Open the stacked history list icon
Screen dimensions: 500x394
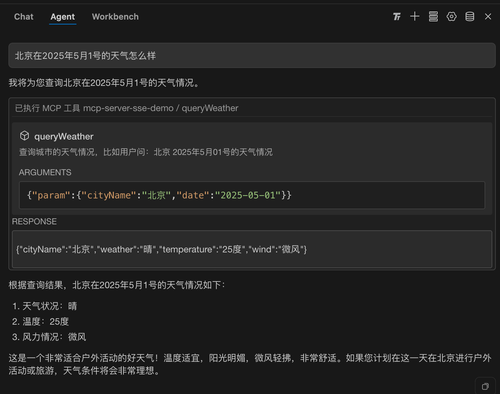[x=433, y=16]
